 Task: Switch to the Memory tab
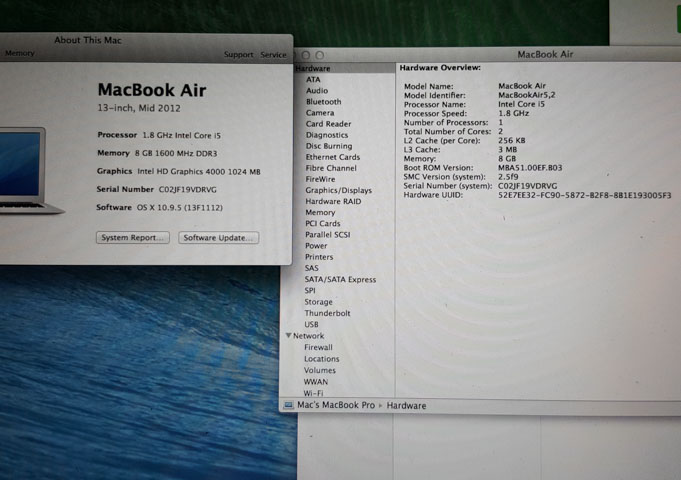click(19, 54)
